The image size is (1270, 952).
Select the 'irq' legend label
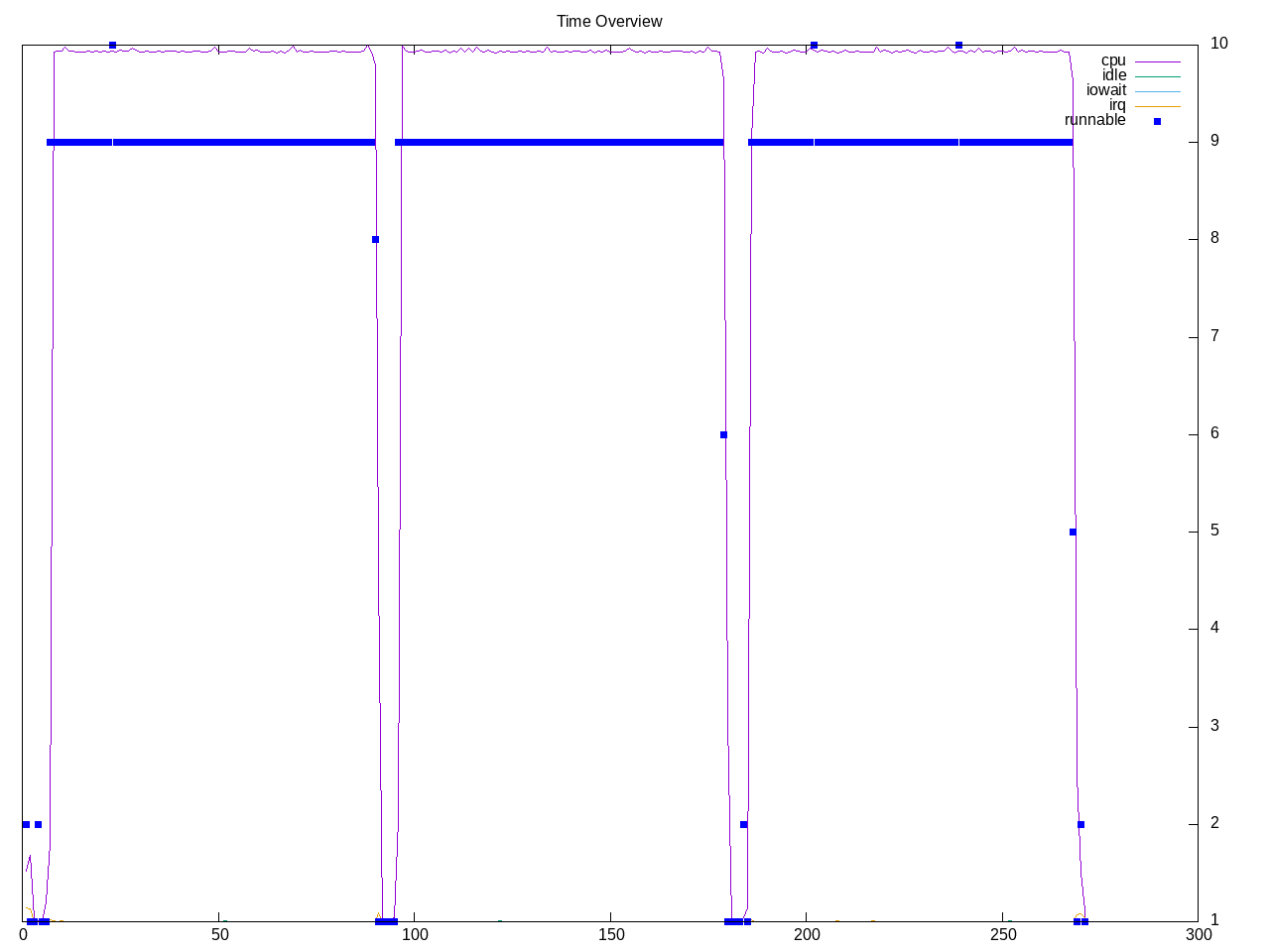(x=1117, y=105)
